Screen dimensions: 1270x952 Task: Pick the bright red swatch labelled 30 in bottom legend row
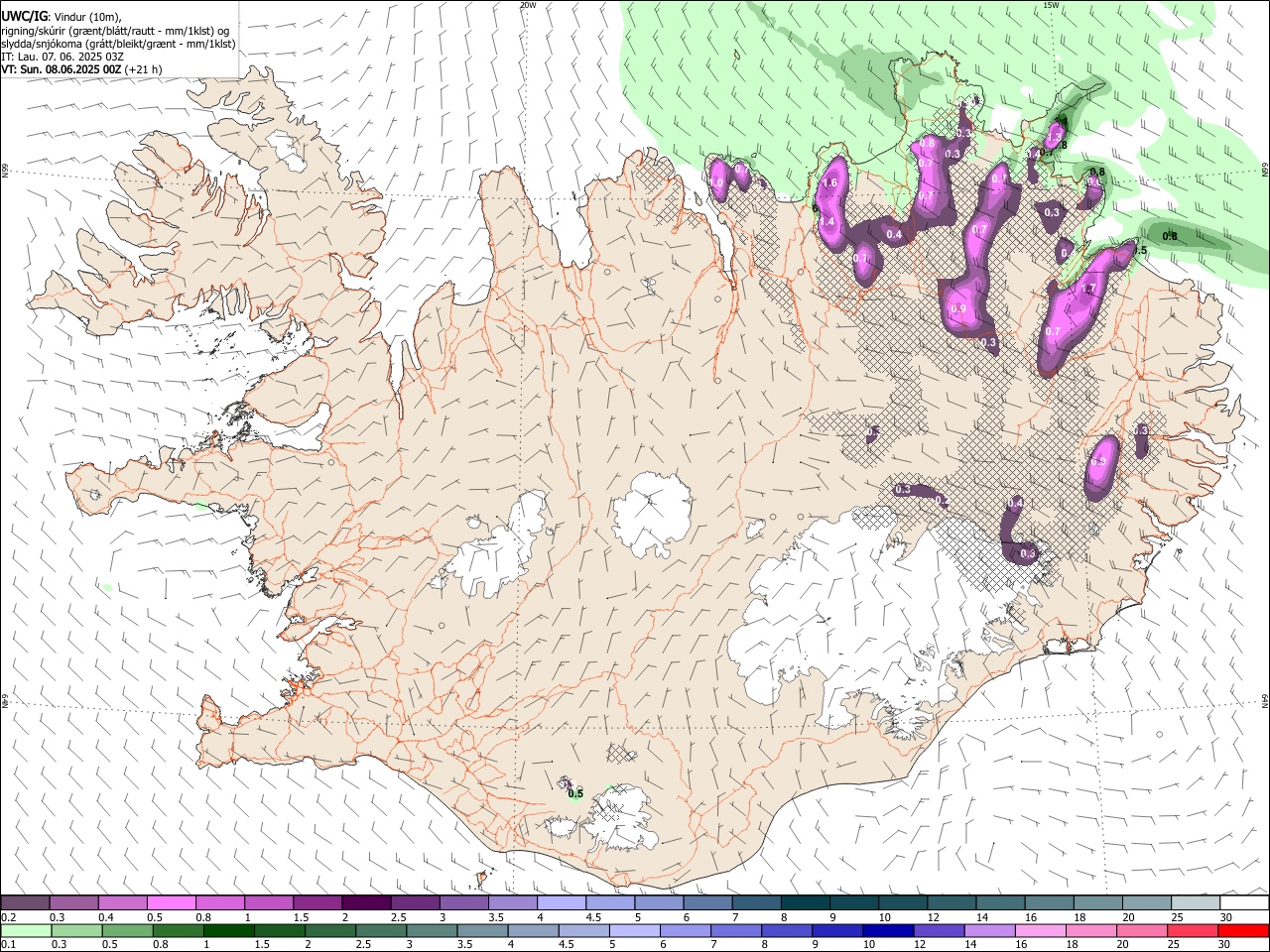(1244, 930)
